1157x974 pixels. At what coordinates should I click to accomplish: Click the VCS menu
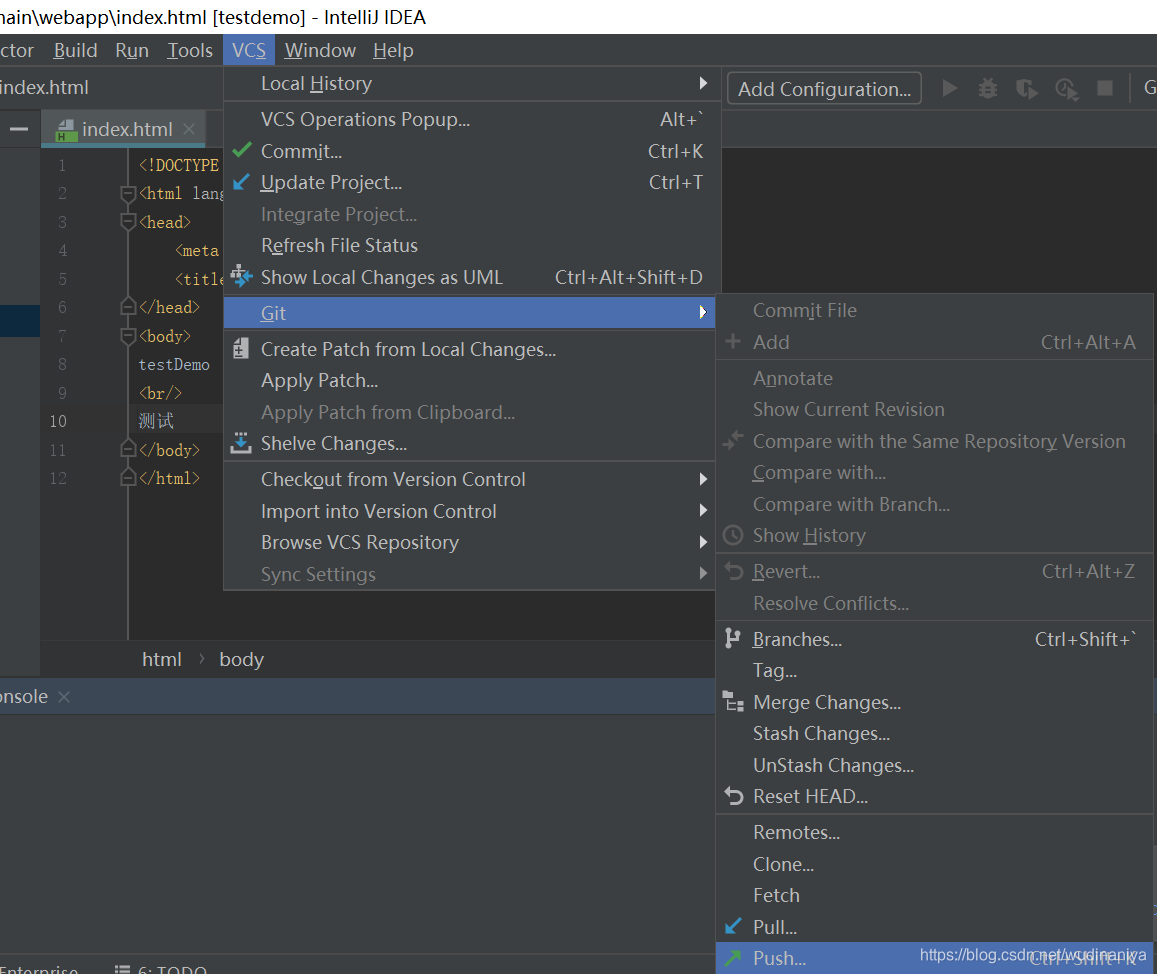[249, 50]
